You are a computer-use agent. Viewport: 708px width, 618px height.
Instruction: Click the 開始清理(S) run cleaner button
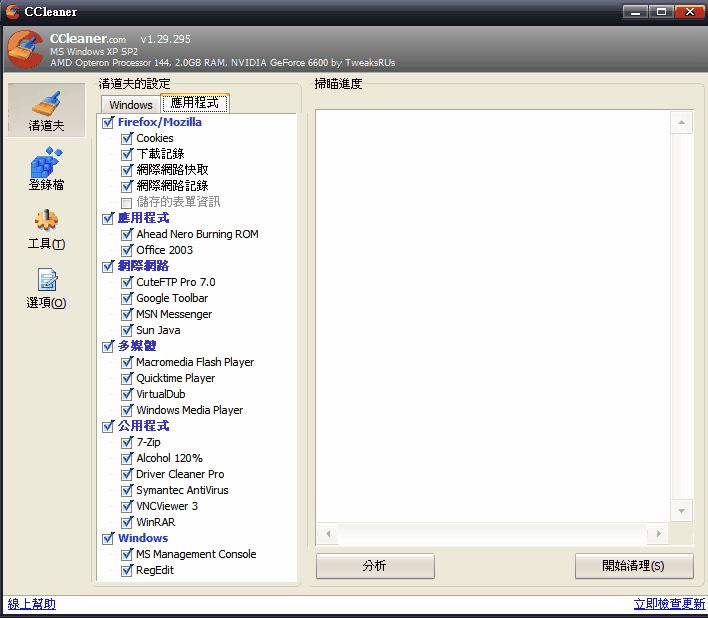(x=634, y=566)
